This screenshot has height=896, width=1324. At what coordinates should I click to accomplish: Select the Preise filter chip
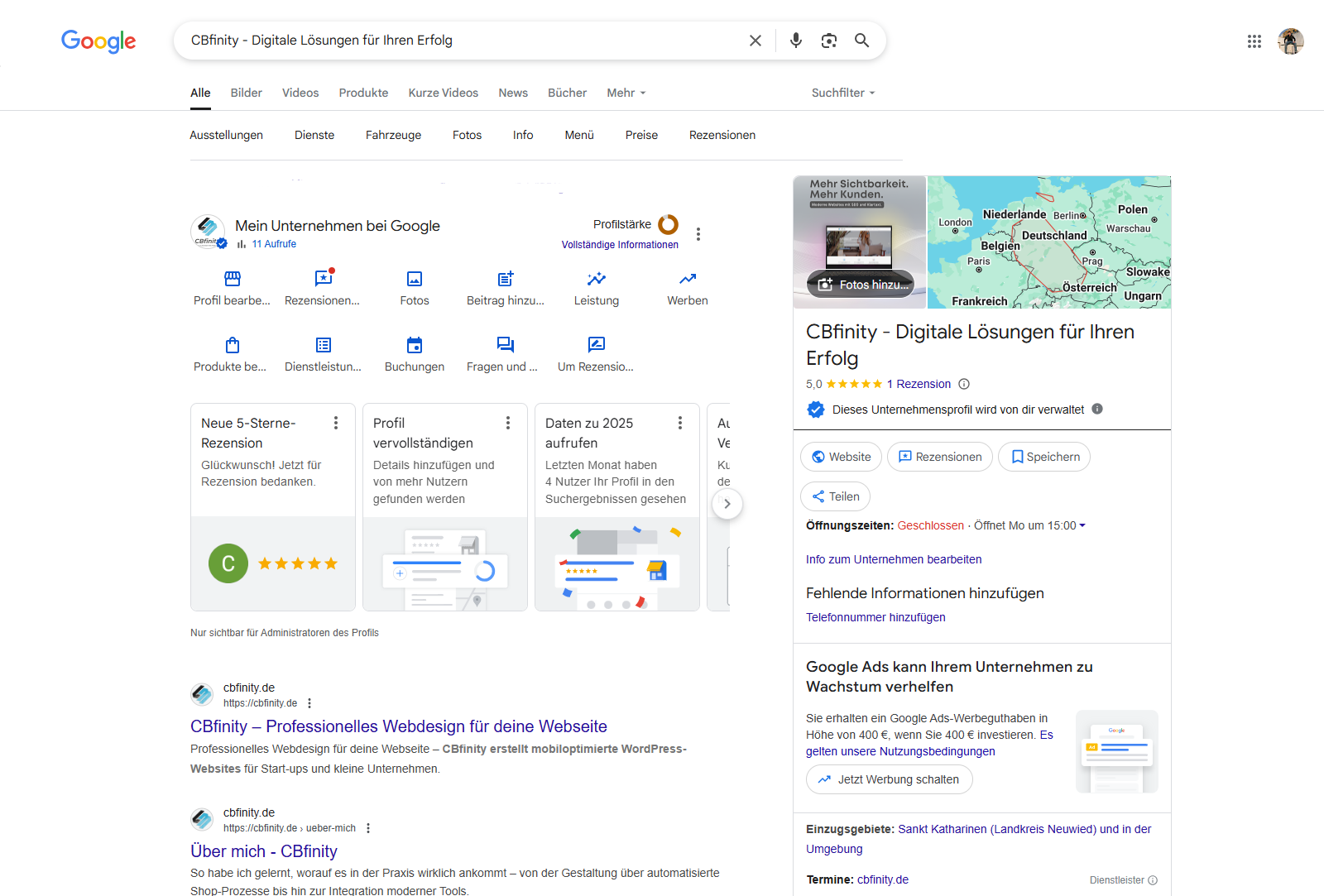click(641, 135)
